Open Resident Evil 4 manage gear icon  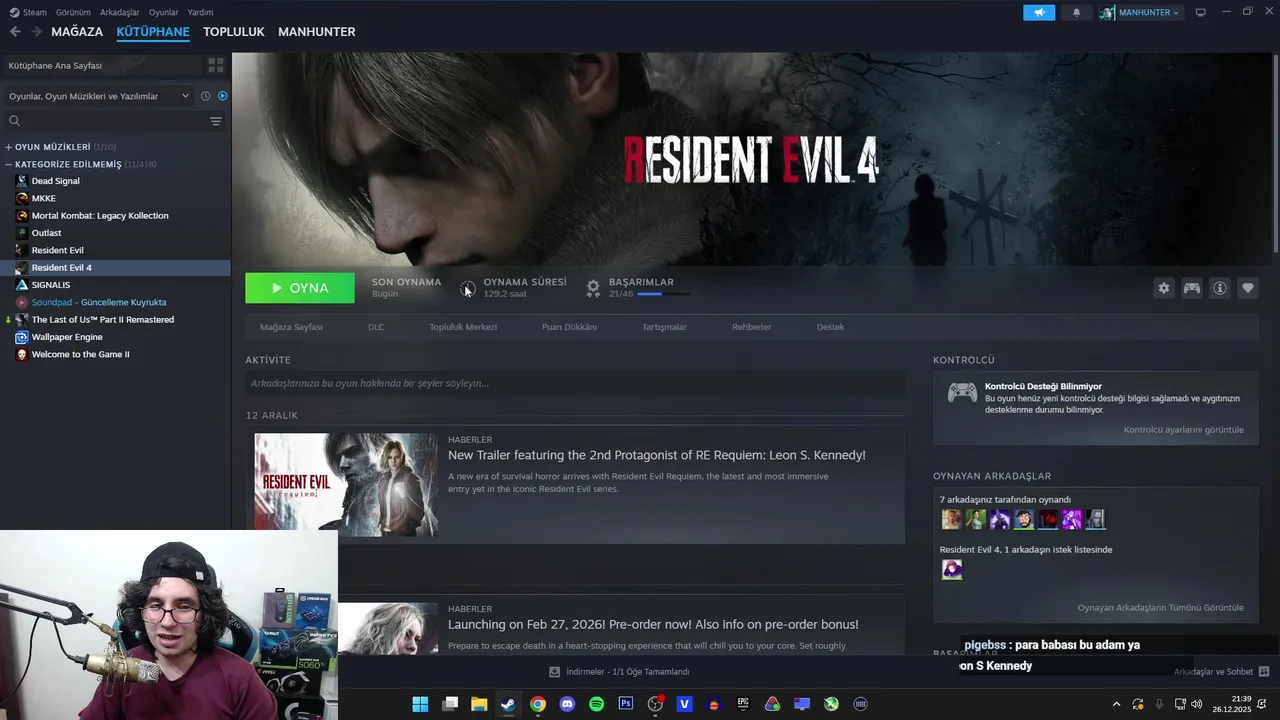pyautogui.click(x=1163, y=288)
